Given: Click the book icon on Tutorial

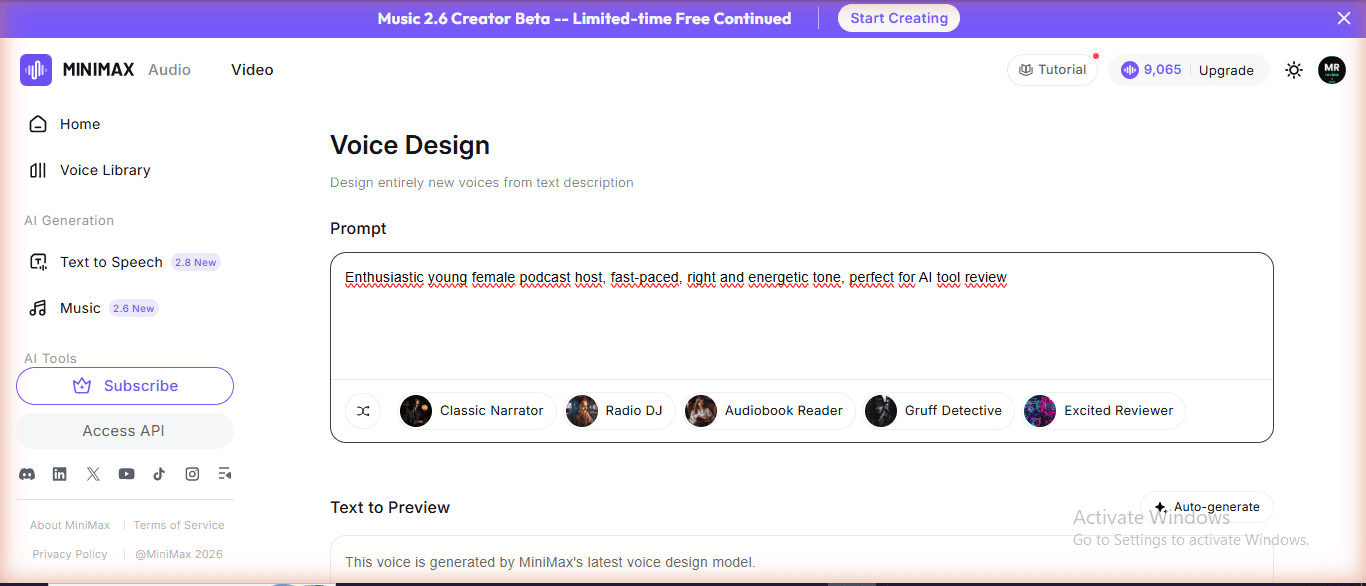Looking at the screenshot, I should (1025, 70).
